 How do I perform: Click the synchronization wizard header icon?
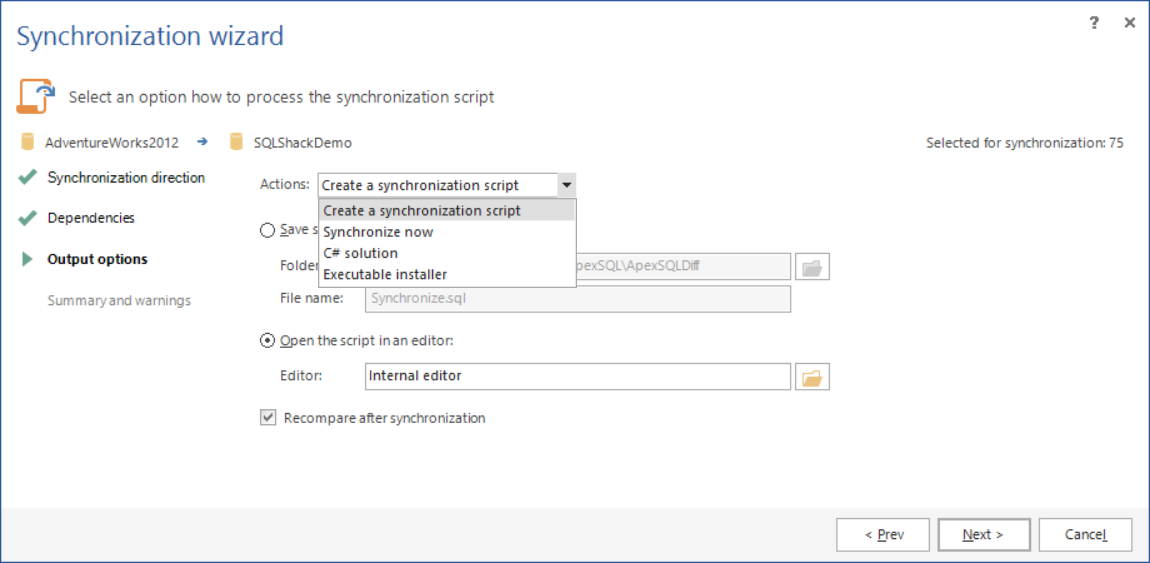coord(34,96)
